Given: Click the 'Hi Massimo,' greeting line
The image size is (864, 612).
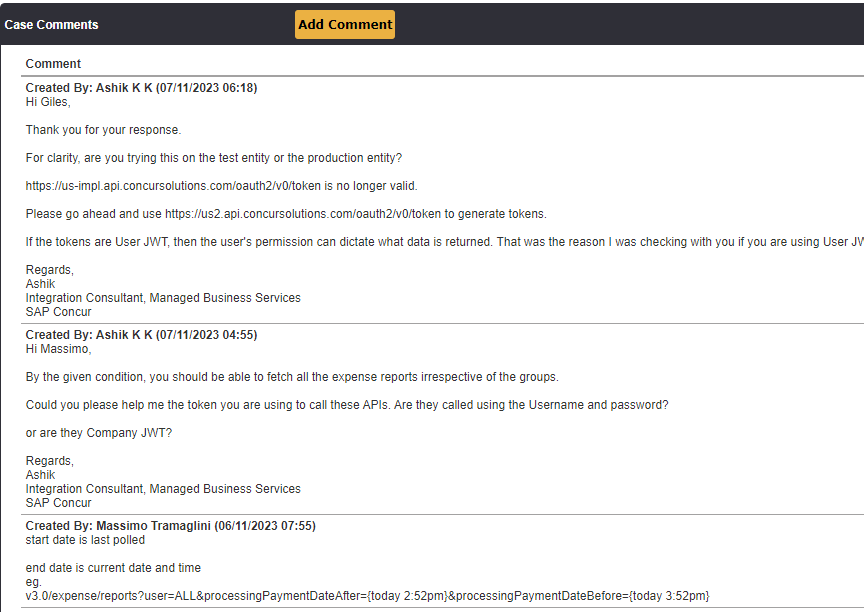Looking at the screenshot, I should point(58,349).
